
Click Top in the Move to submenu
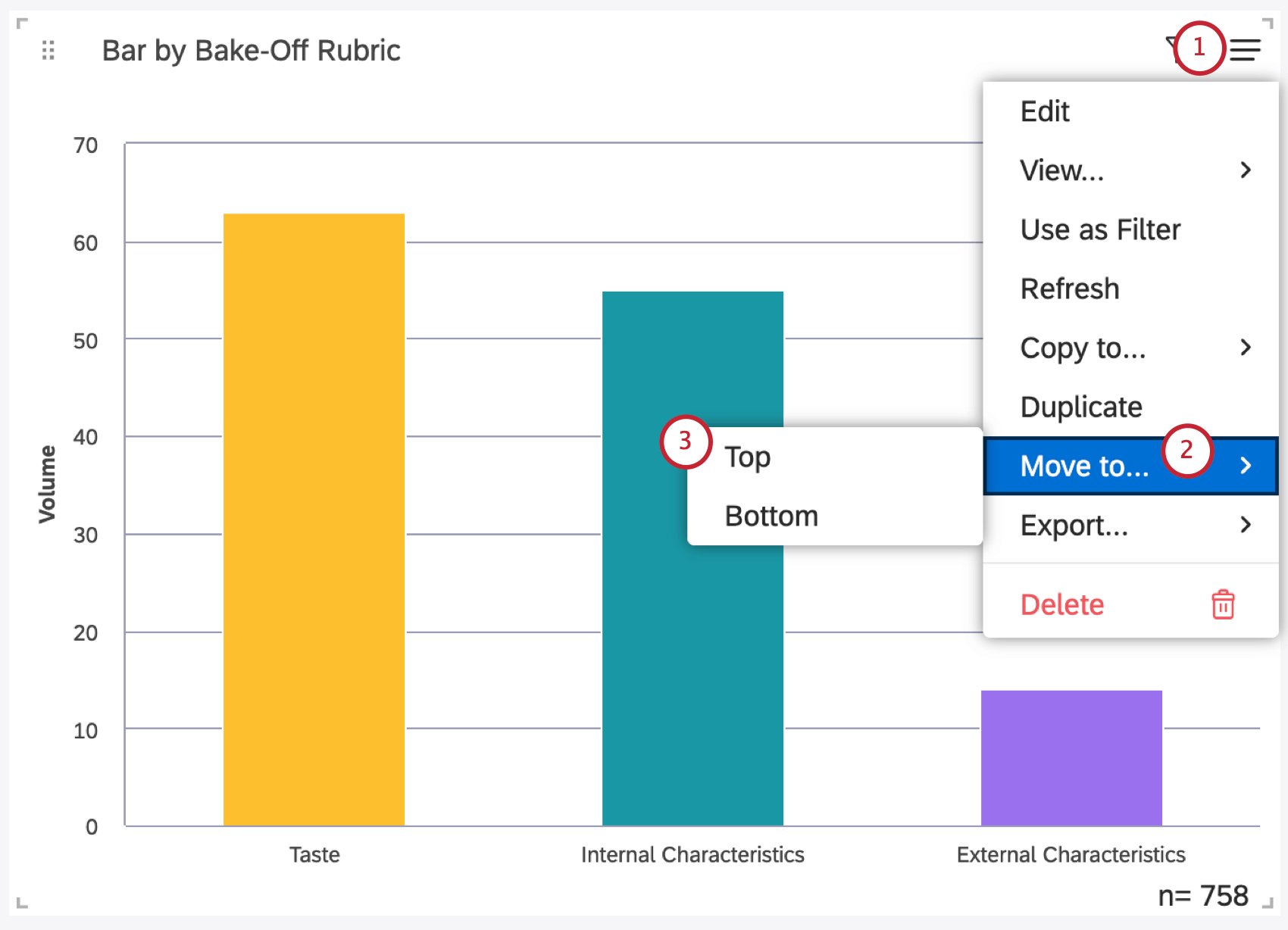click(x=747, y=456)
